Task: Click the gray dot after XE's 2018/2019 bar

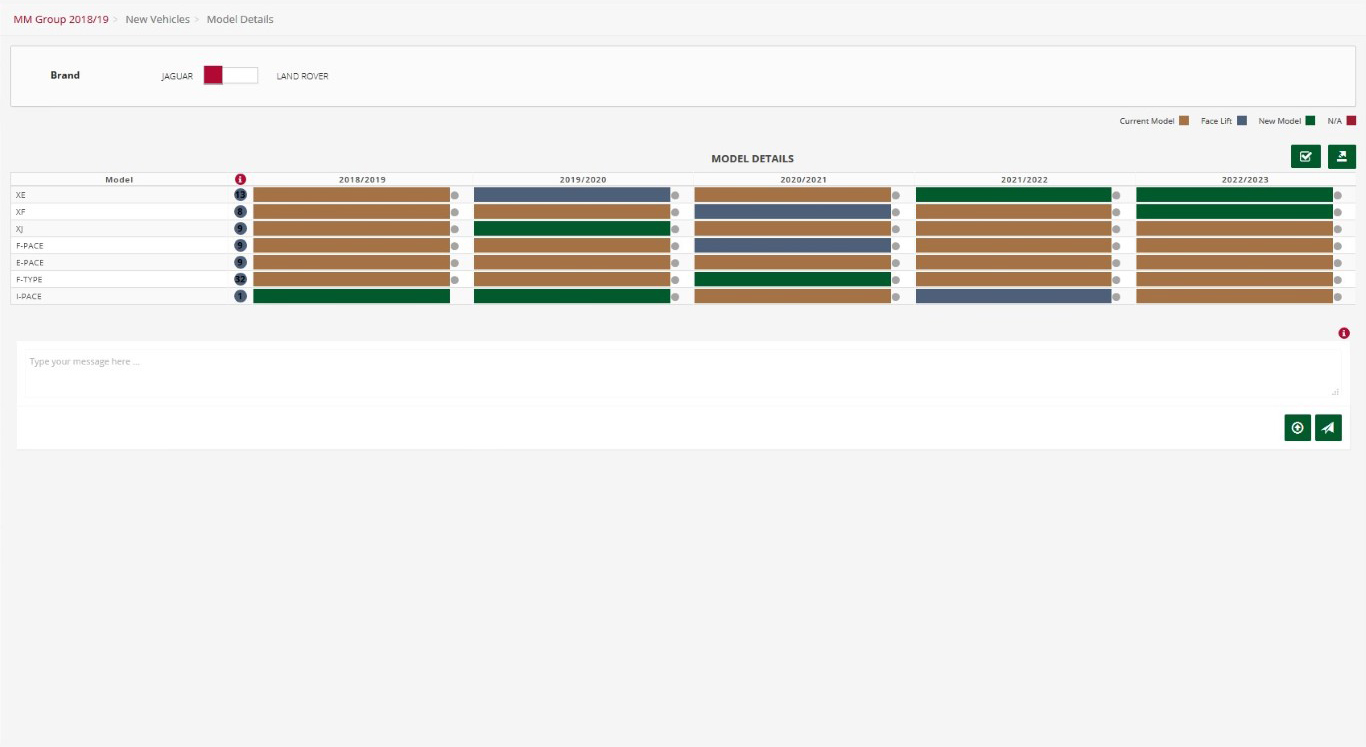Action: click(455, 196)
